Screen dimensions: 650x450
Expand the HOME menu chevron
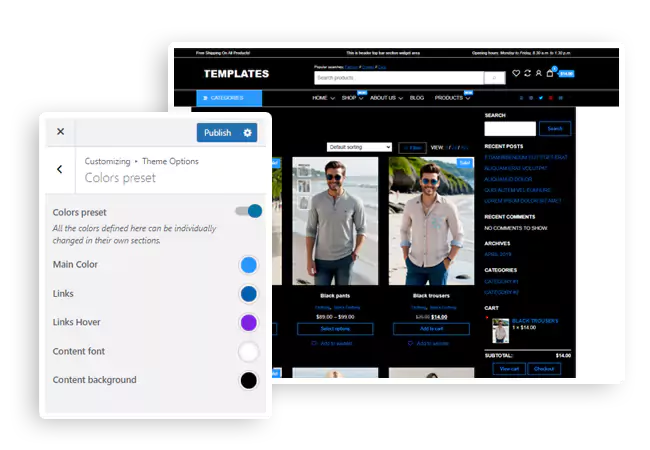pos(332,99)
